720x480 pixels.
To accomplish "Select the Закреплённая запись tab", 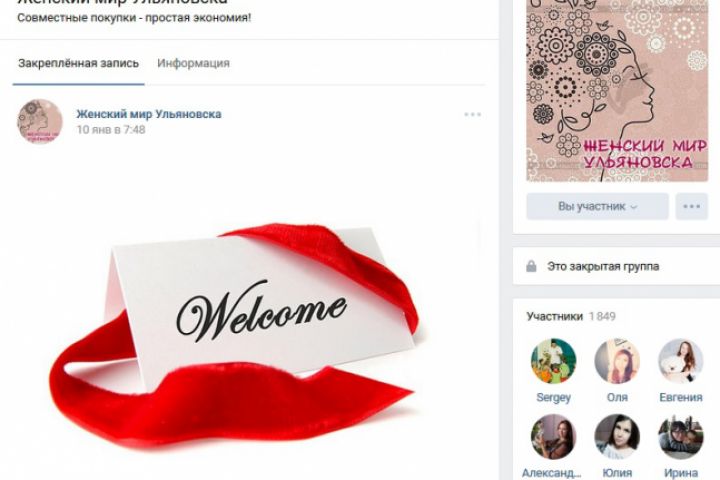I will 79,63.
